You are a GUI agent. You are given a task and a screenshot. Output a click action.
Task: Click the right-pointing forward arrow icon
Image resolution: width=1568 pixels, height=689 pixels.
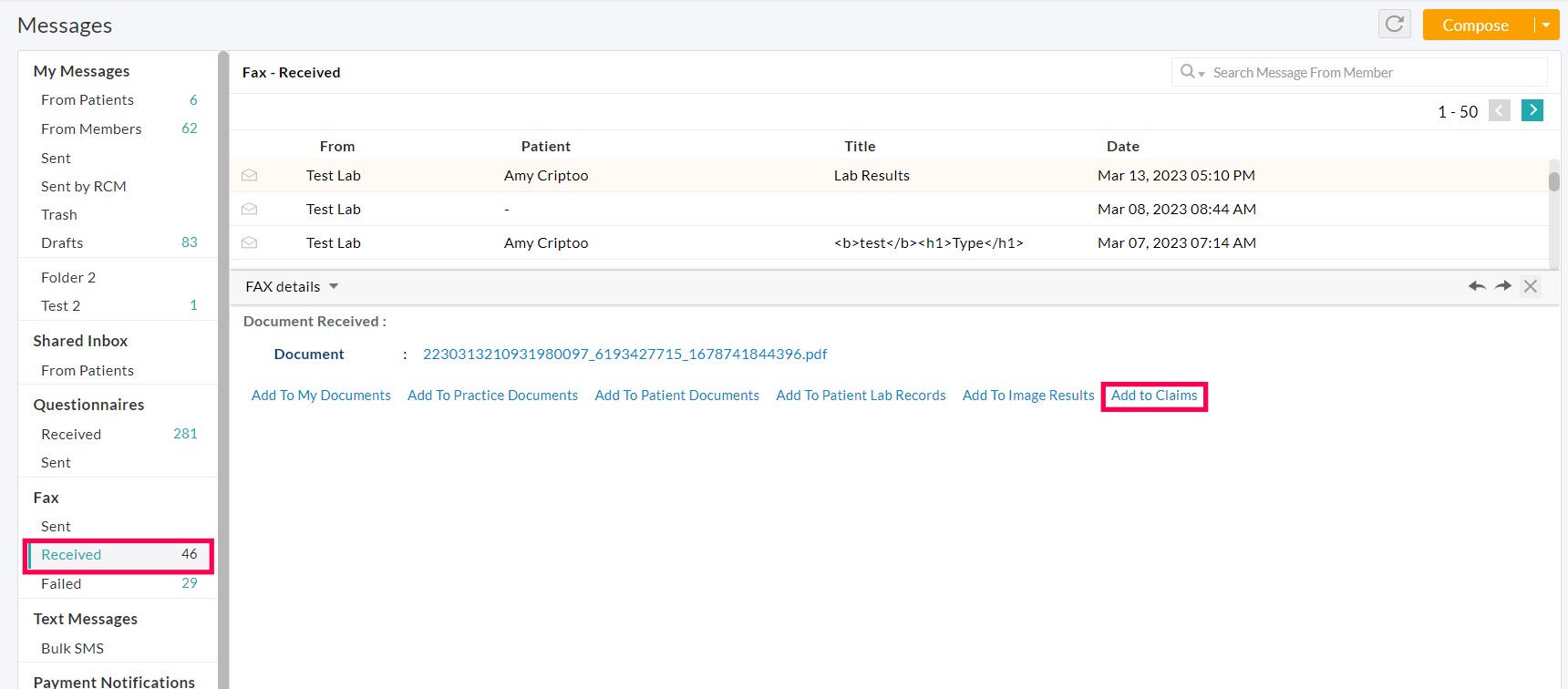1503,286
